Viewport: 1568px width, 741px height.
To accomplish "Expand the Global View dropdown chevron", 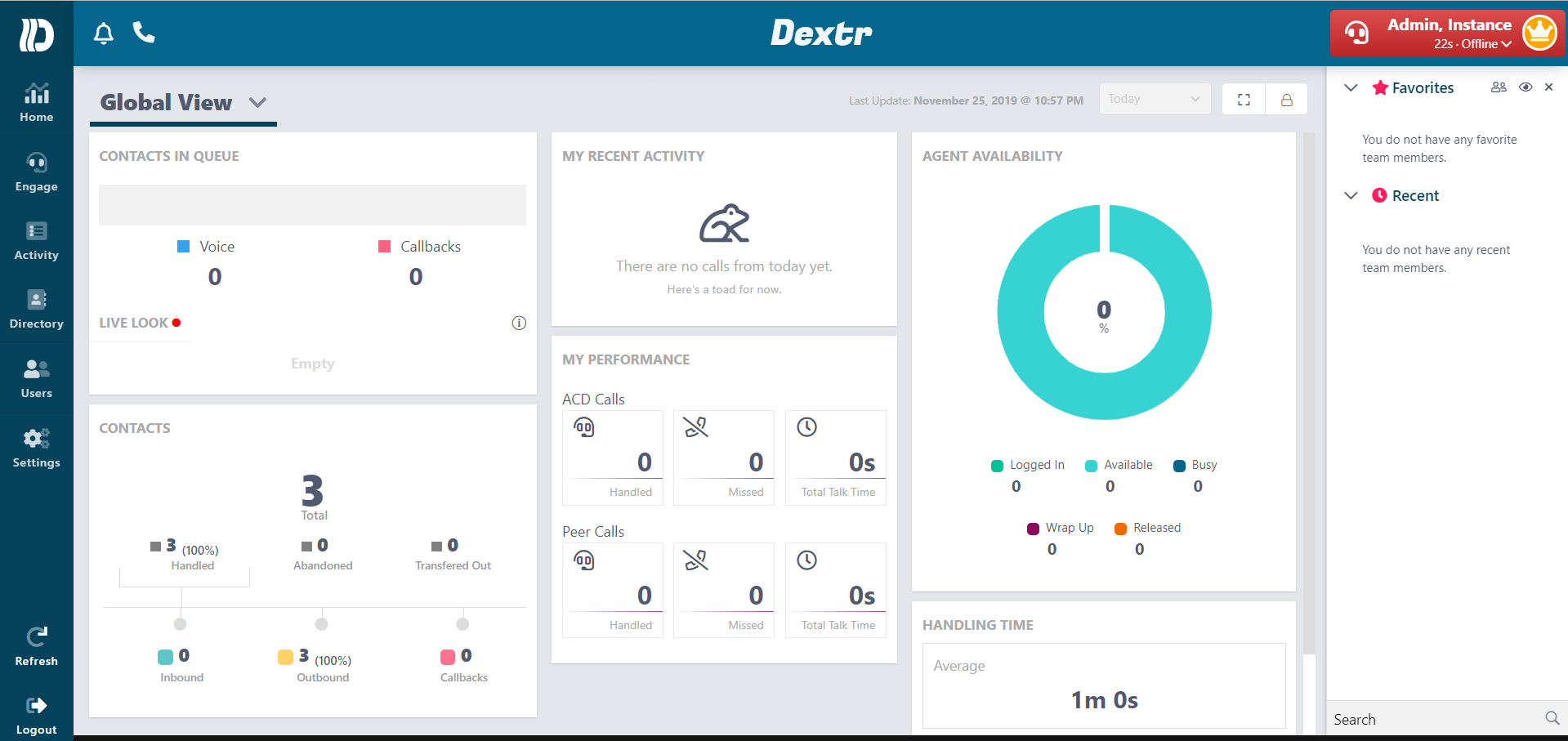I will 258,103.
